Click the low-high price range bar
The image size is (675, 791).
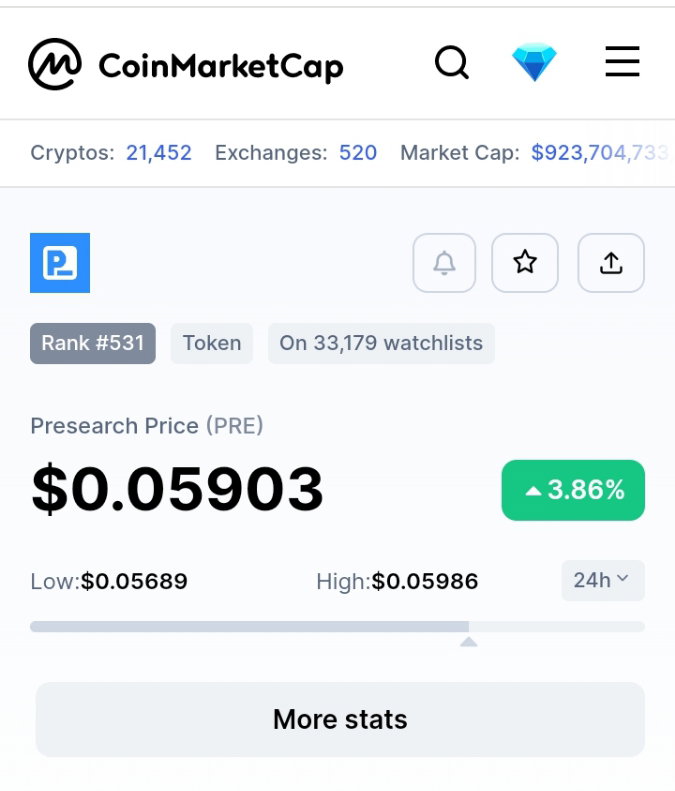point(338,627)
